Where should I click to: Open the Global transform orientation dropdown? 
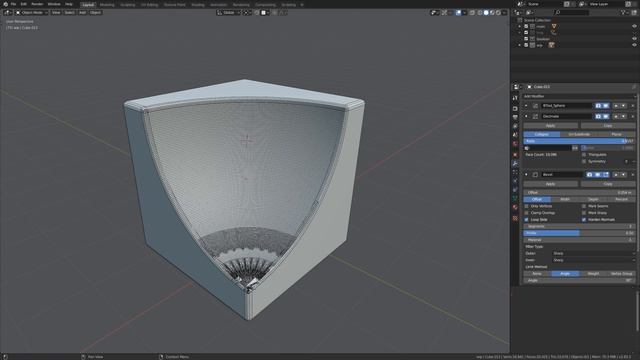[228, 13]
